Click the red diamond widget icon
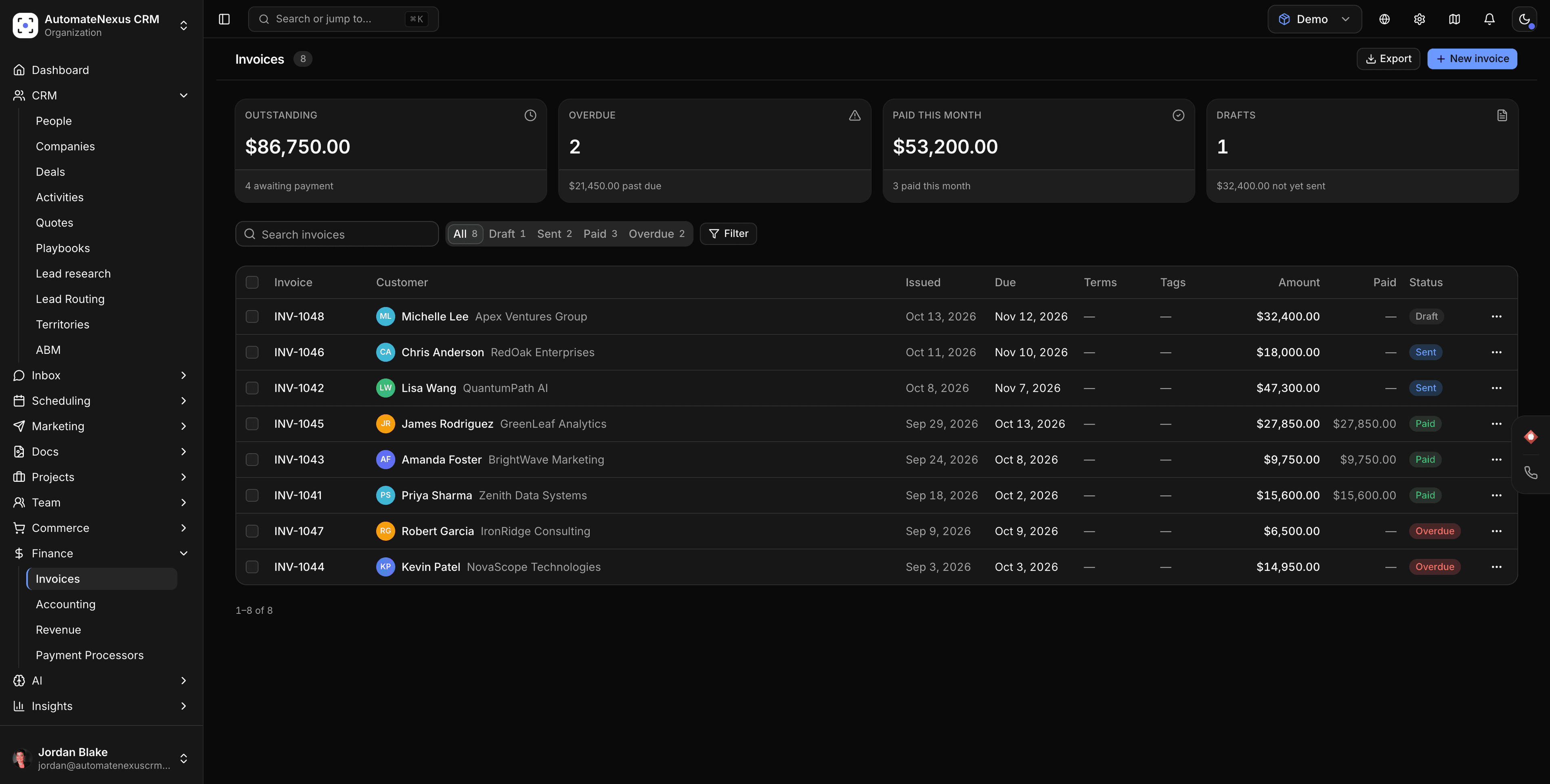This screenshot has height=784, width=1550. 1531,437
